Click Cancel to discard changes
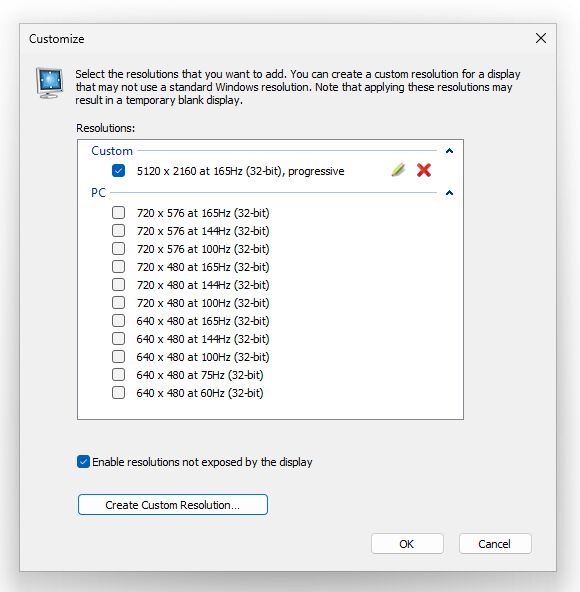 point(495,544)
